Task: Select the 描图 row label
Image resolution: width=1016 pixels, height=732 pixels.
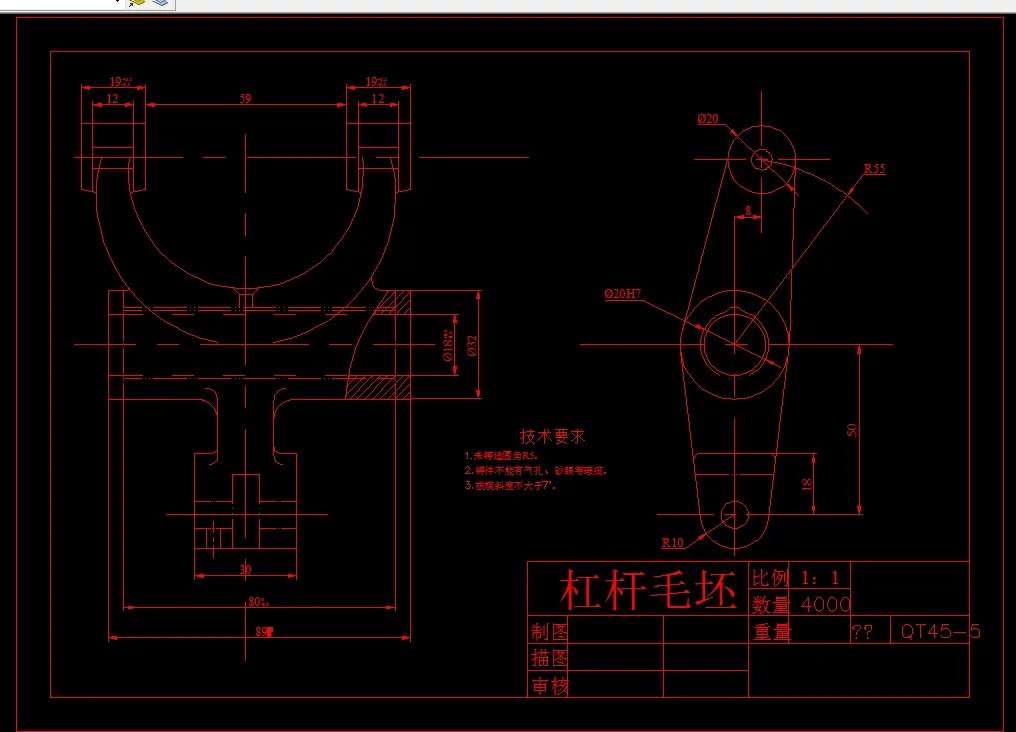Action: click(549, 658)
